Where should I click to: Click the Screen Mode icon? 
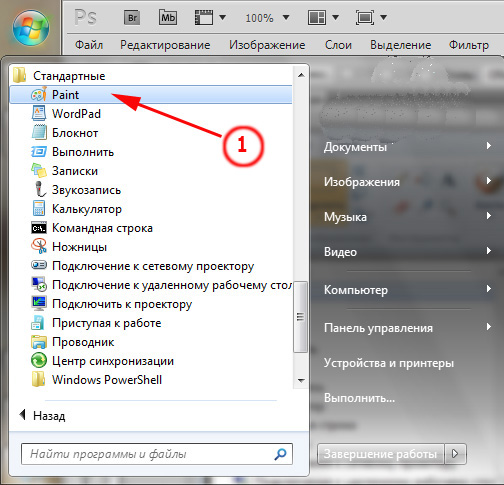tap(365, 17)
